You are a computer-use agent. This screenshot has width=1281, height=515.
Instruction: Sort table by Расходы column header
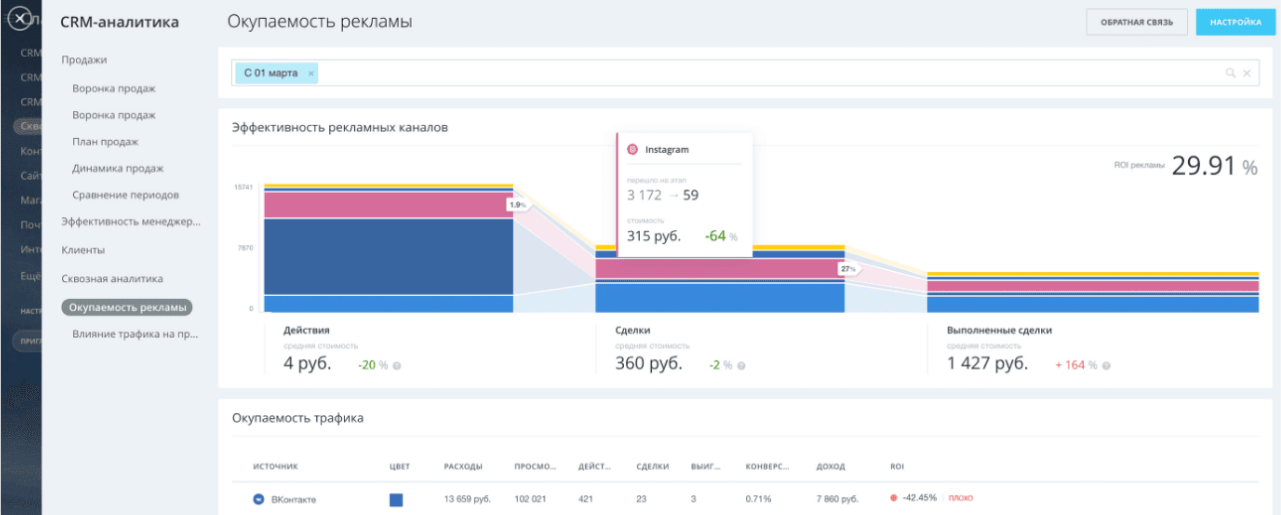point(463,467)
